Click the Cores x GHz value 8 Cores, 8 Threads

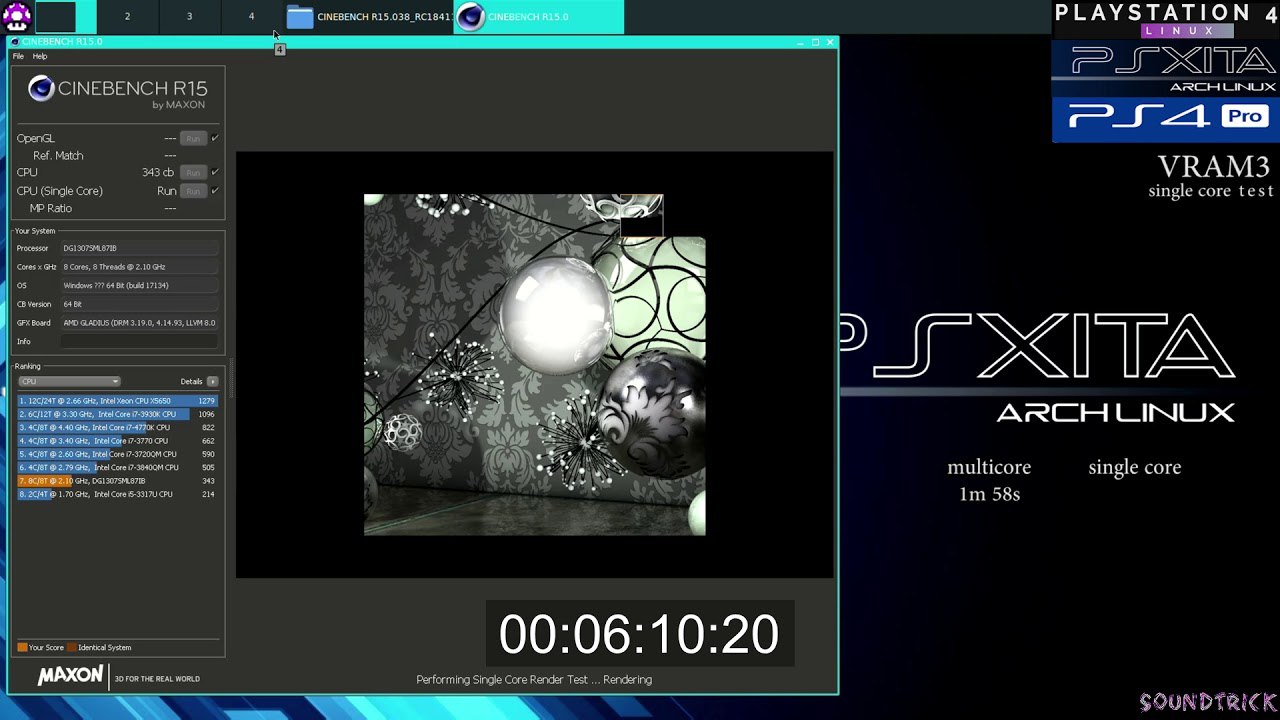[x=139, y=267]
